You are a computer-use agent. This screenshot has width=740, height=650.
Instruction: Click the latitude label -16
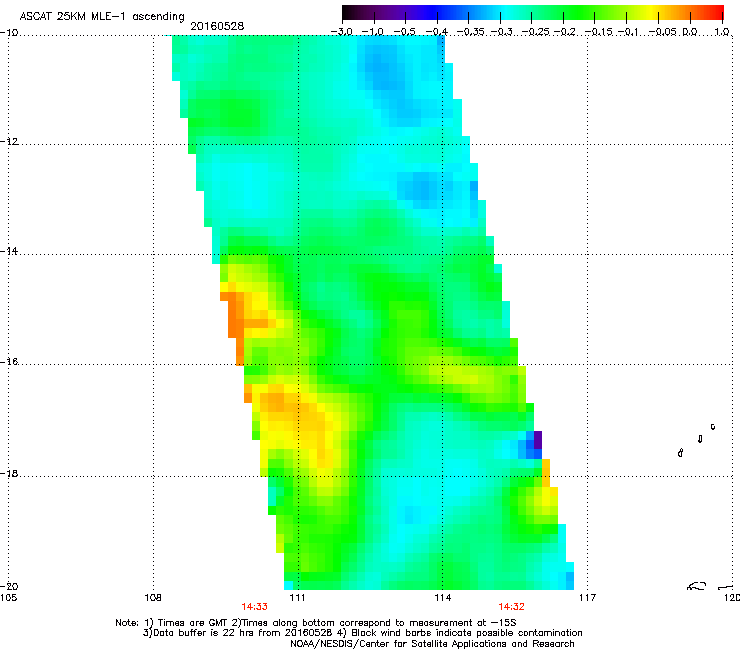click(9, 362)
